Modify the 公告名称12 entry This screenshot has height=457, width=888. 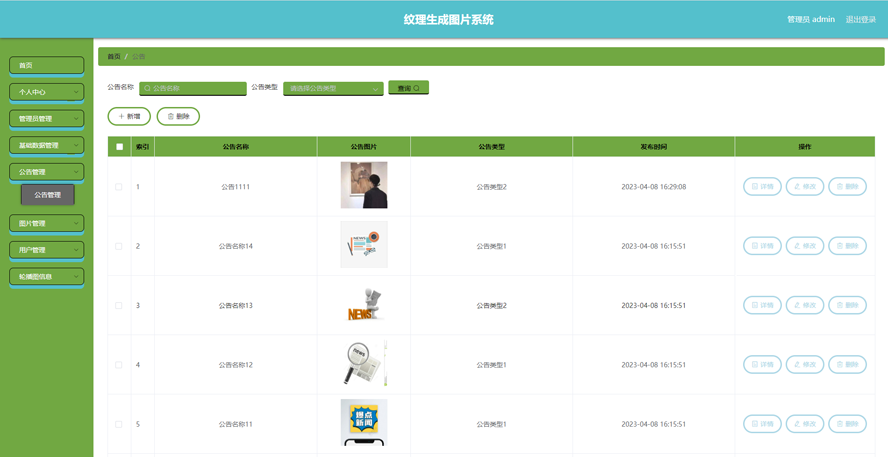(x=805, y=365)
